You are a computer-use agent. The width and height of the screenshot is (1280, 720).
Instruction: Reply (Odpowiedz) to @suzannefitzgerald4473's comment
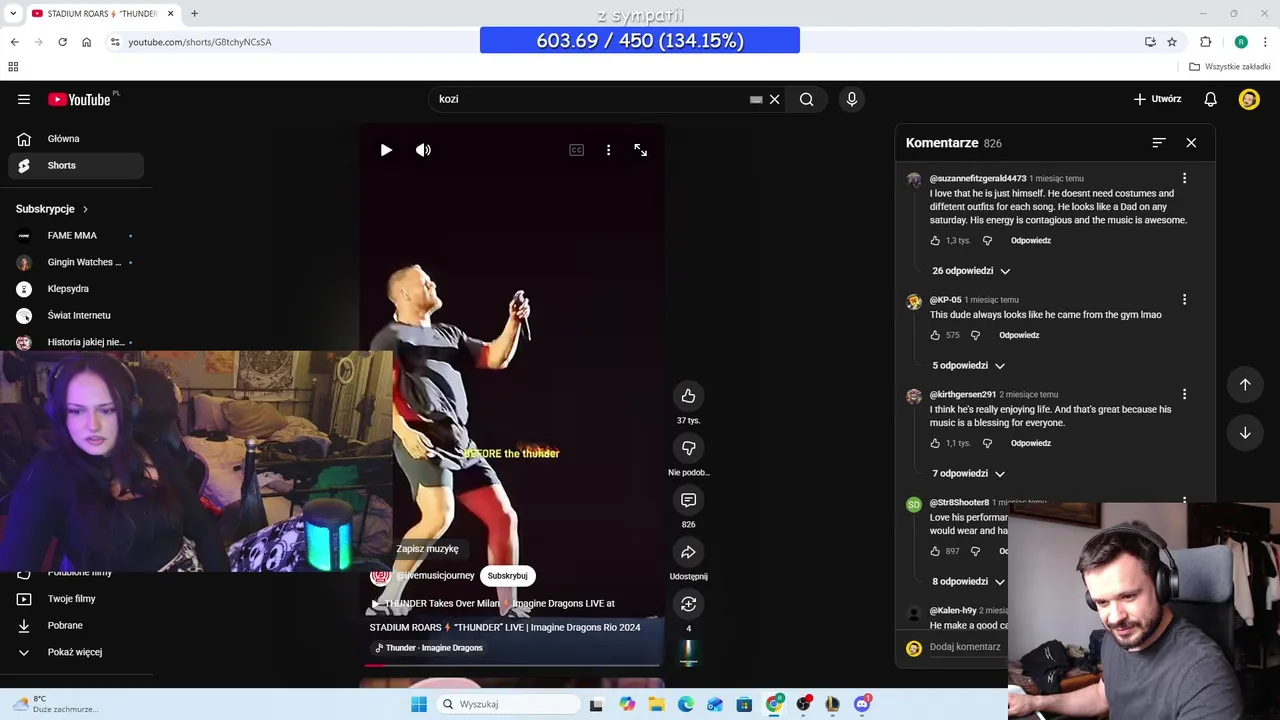tap(1030, 241)
